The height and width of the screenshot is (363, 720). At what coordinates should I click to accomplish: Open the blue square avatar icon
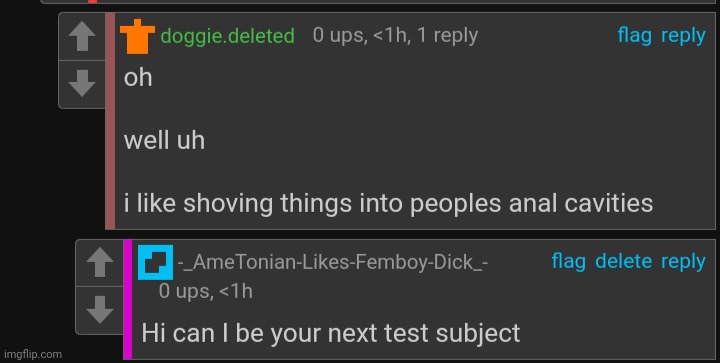point(156,262)
